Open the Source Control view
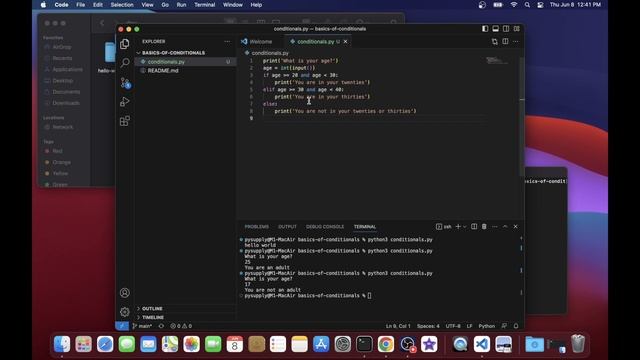 [x=125, y=83]
